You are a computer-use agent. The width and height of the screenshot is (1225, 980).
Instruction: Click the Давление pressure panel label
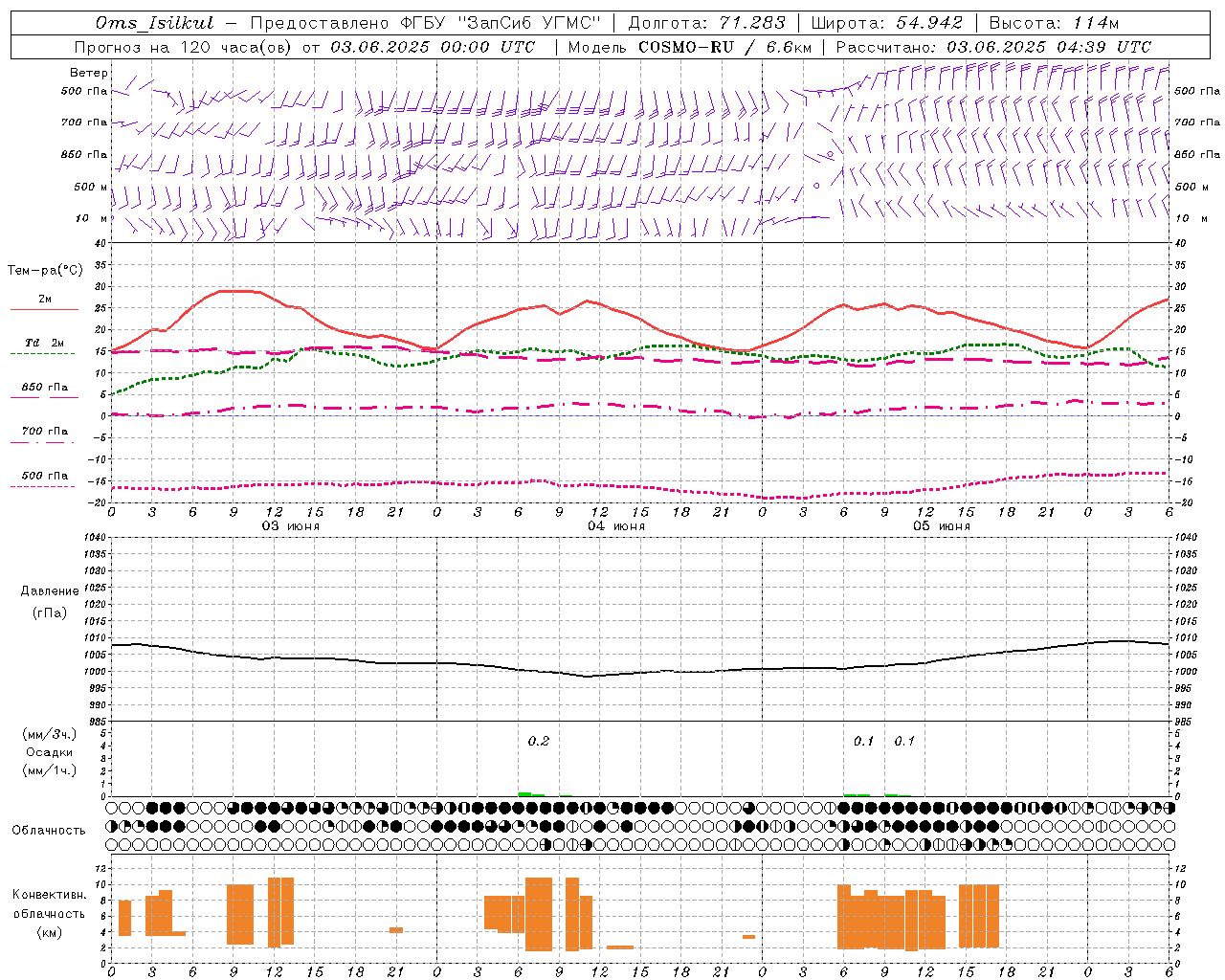[50, 591]
